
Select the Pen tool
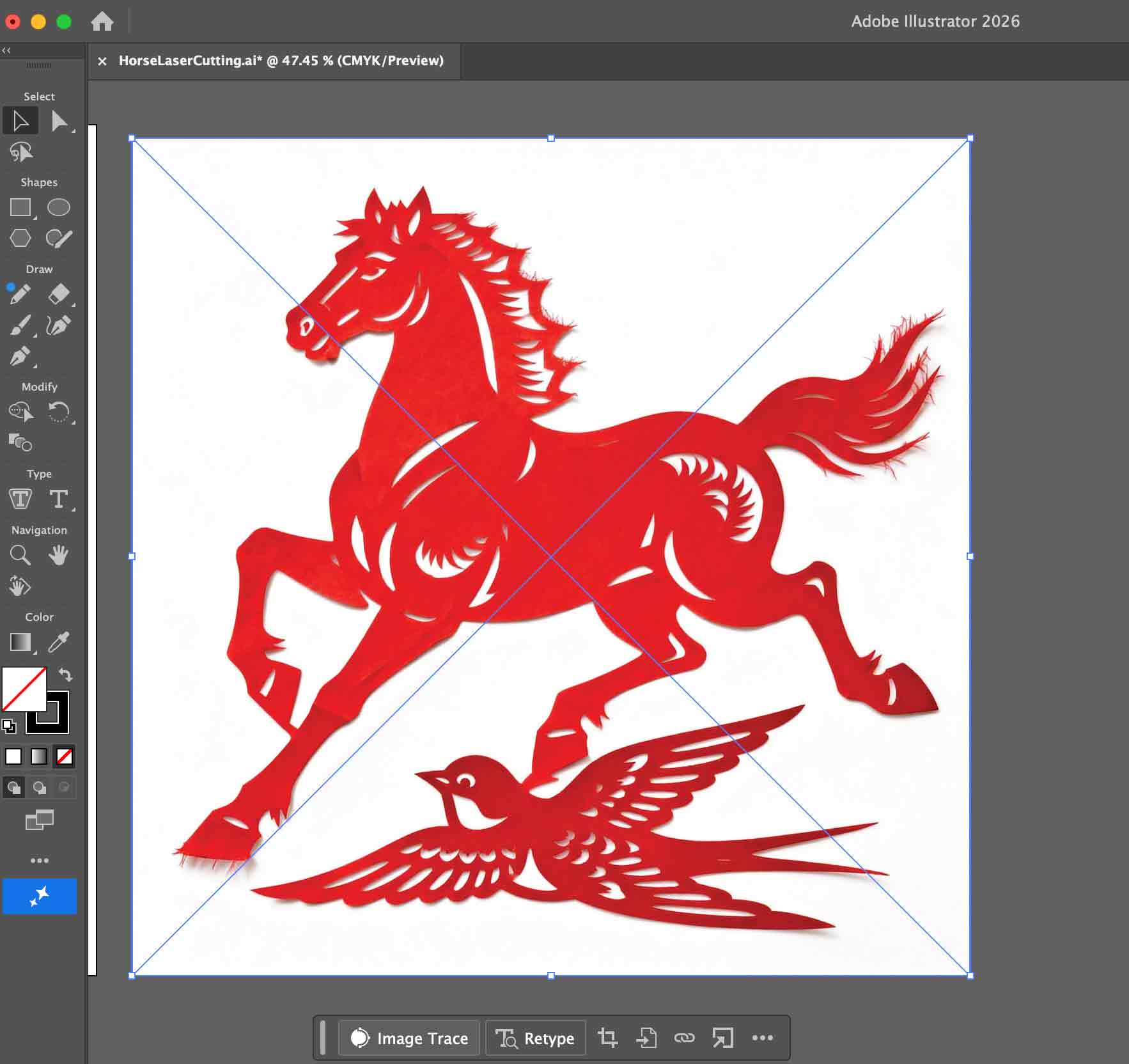click(19, 357)
